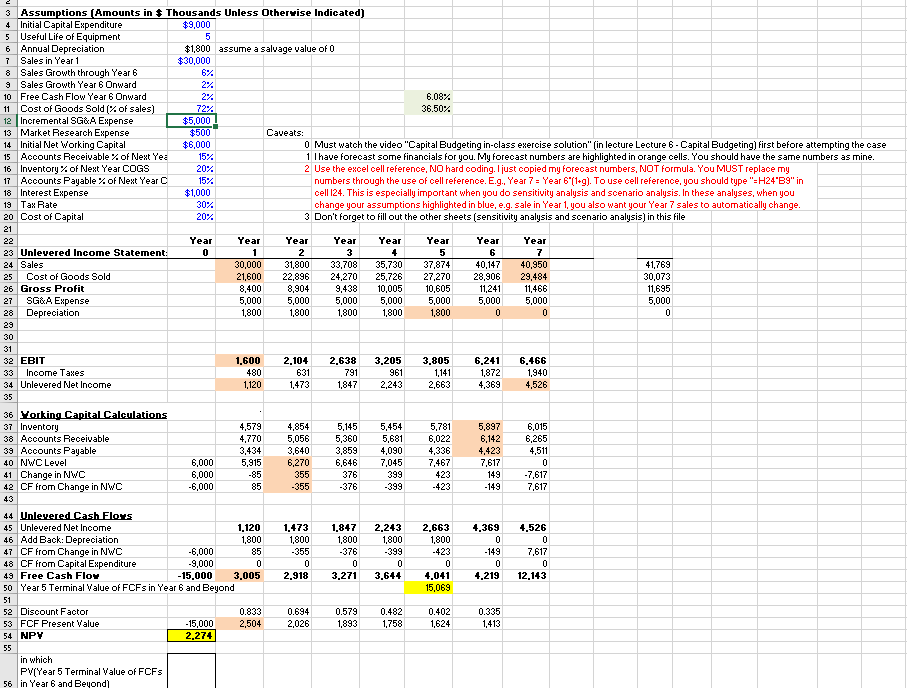Select row header 54
907x688 pixels.
[x=8, y=636]
